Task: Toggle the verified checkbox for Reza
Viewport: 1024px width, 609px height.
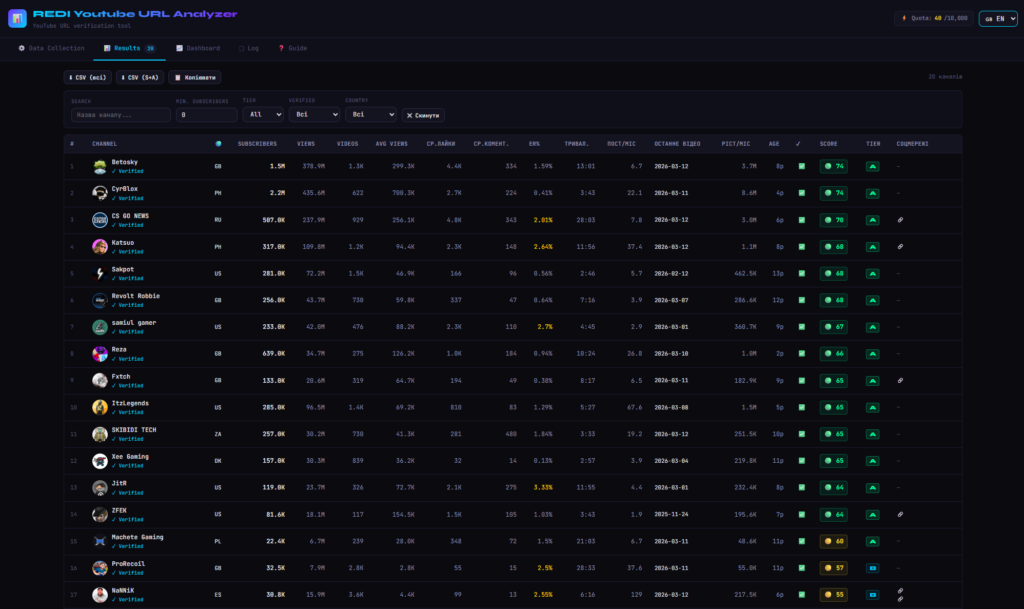Action: coord(801,354)
